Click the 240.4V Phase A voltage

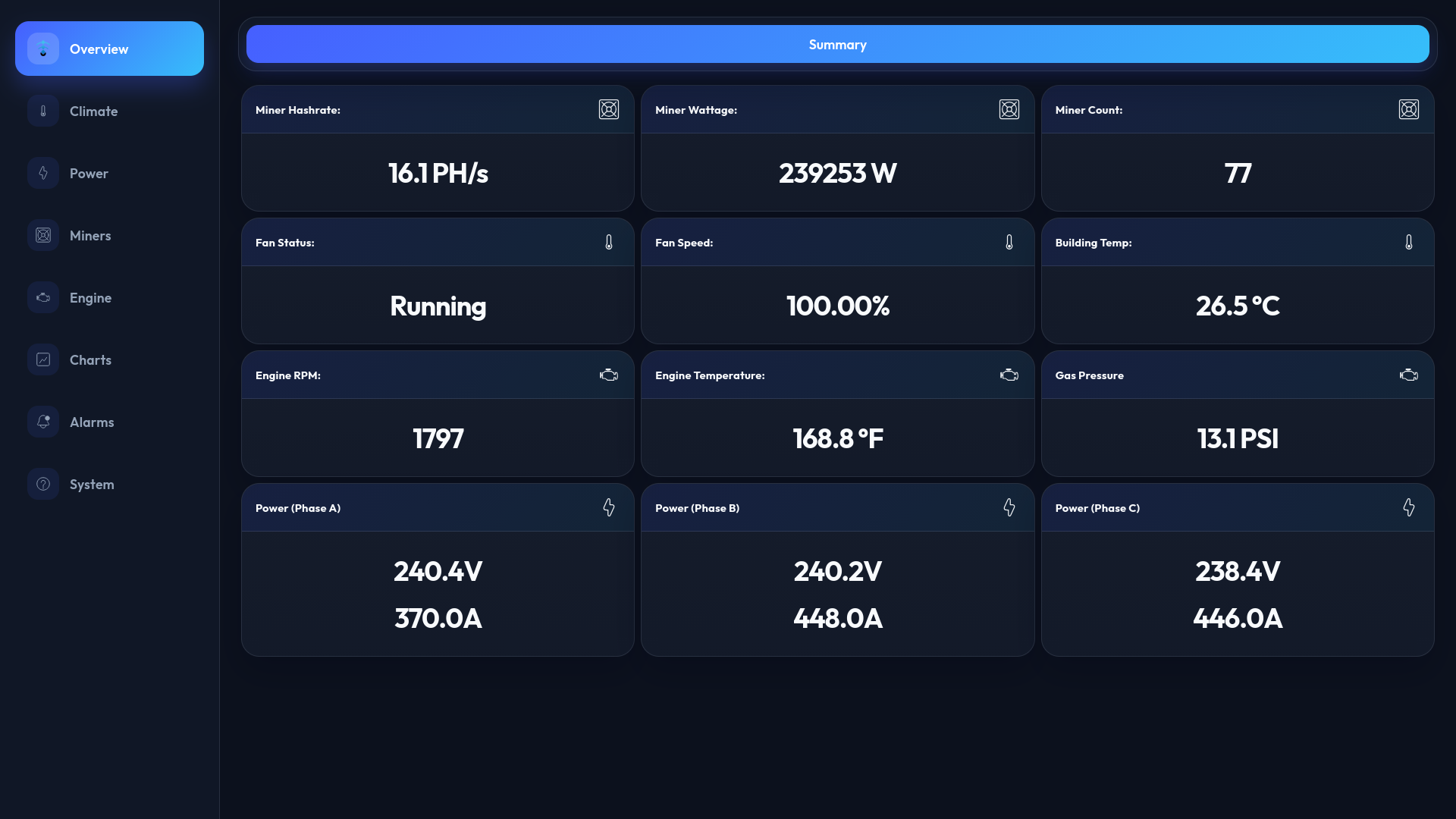pos(438,571)
